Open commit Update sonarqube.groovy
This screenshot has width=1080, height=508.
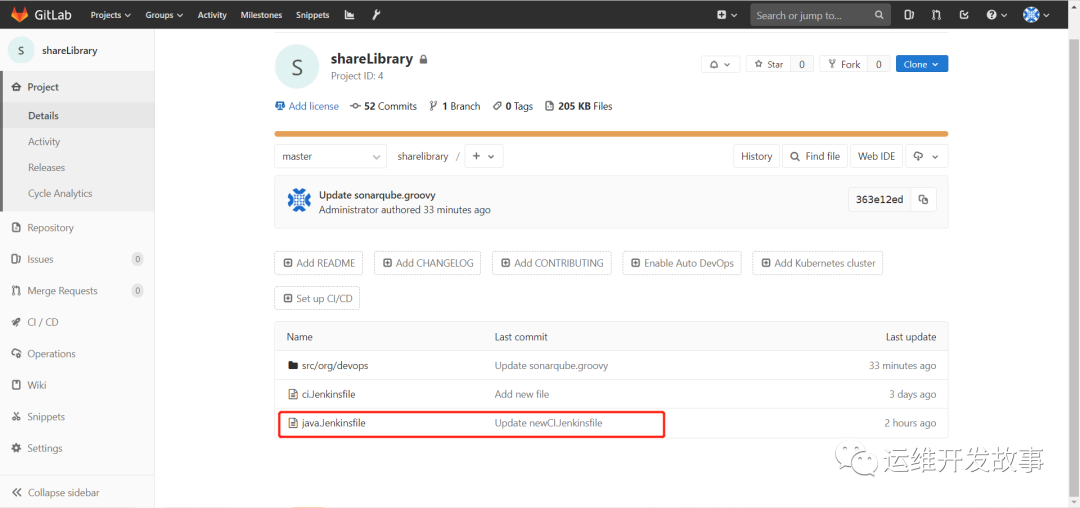(377, 195)
